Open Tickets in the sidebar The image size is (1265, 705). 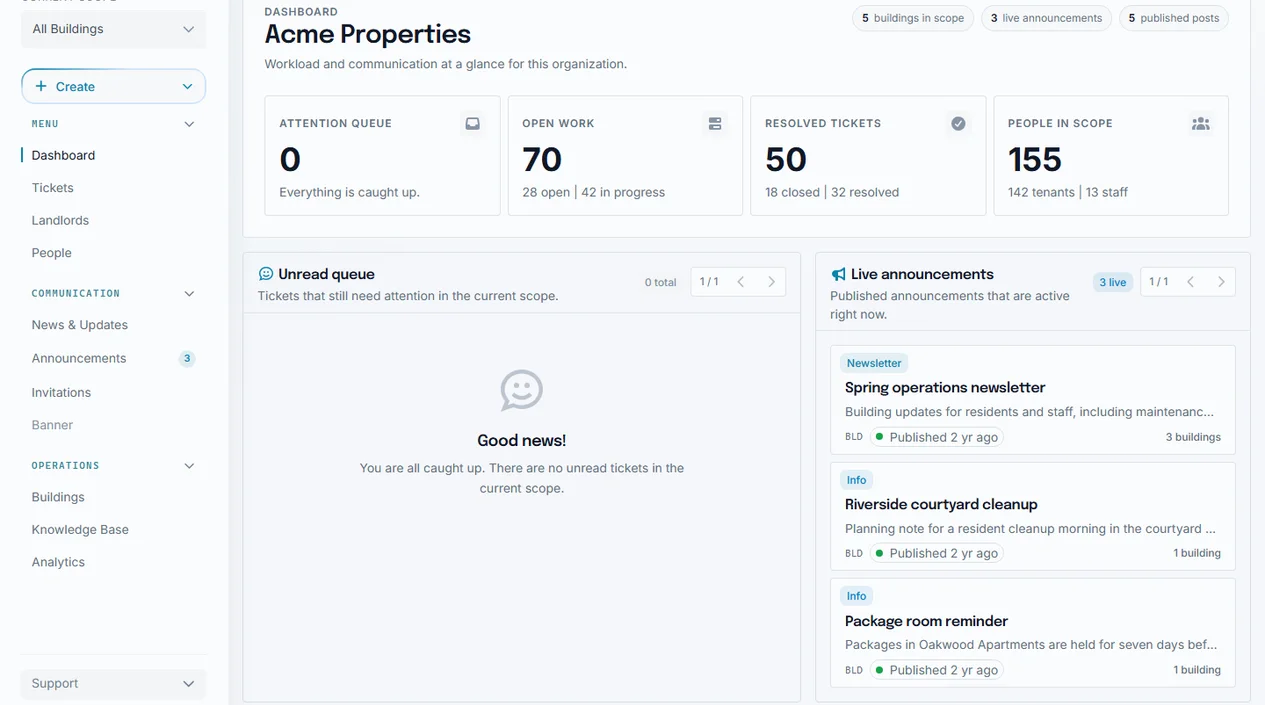53,188
